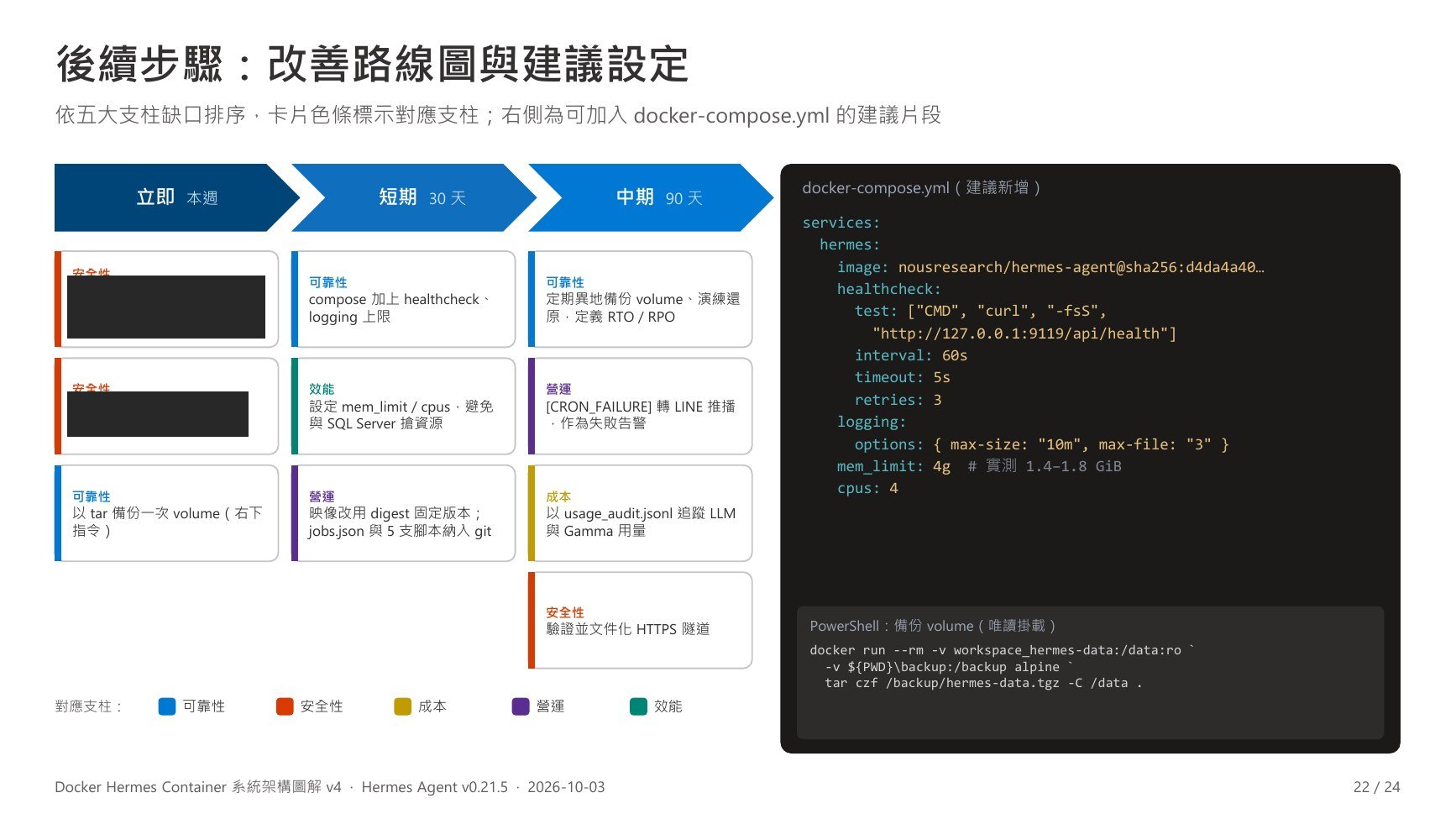Click the 以 tar 備份一次 volume card
1456x819 pixels.
166,513
